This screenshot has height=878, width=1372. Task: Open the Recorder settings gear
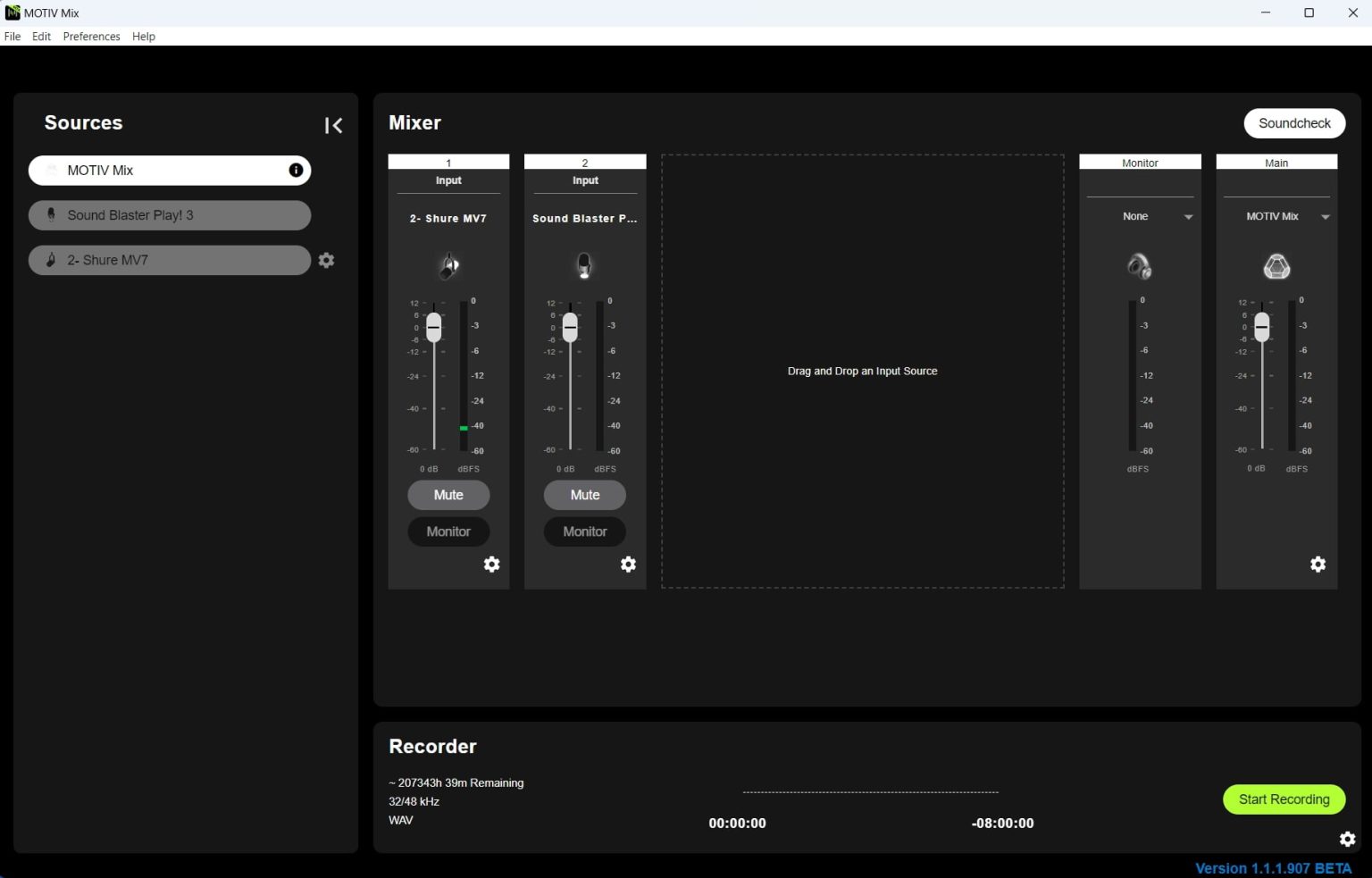(1347, 839)
